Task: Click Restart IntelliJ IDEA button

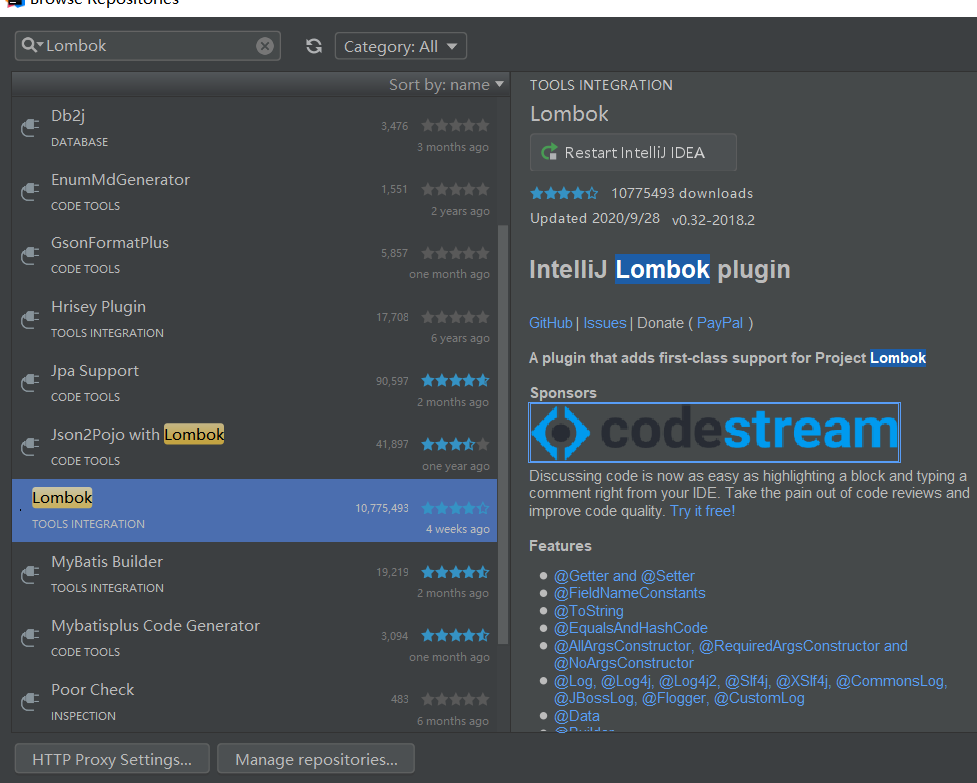Action: click(633, 153)
